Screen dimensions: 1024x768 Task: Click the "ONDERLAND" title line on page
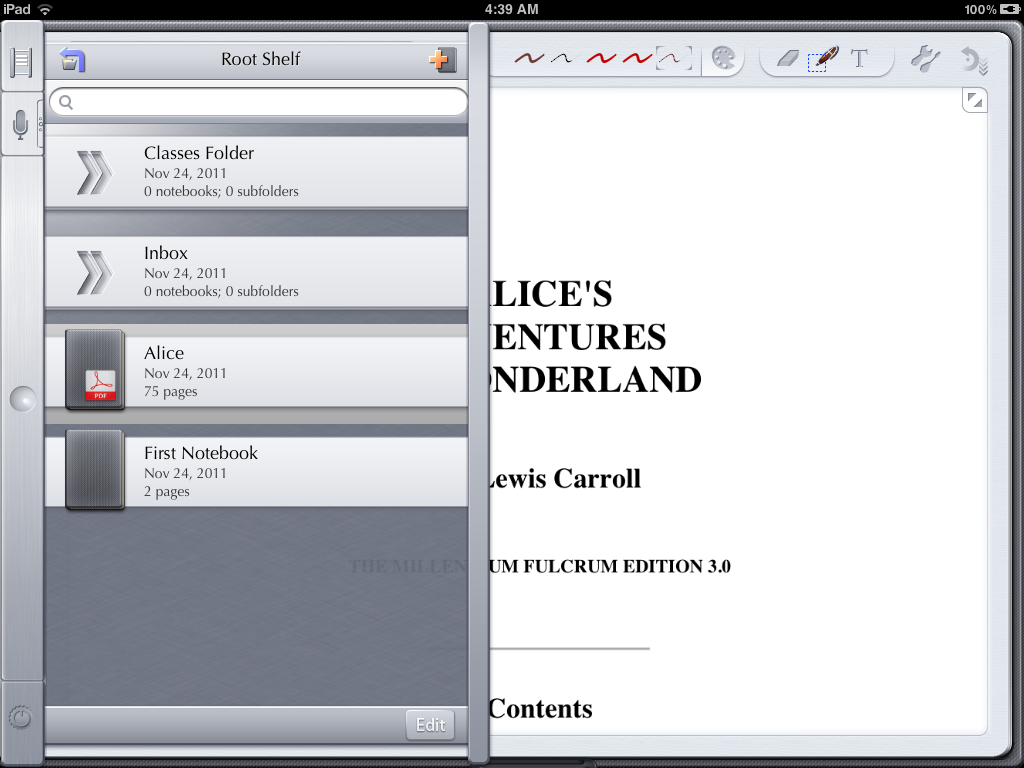(x=596, y=380)
